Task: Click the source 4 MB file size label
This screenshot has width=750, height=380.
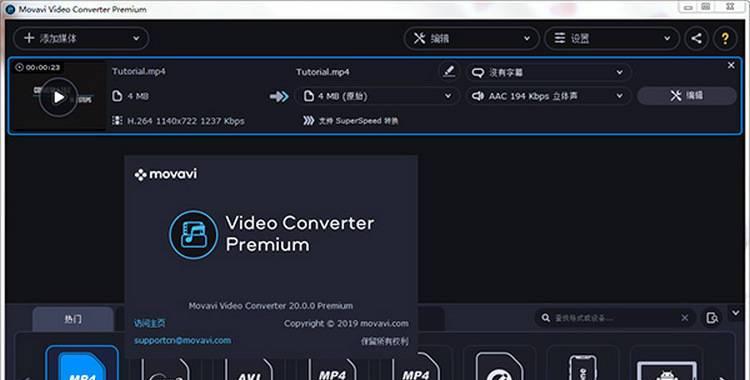Action: [138, 96]
